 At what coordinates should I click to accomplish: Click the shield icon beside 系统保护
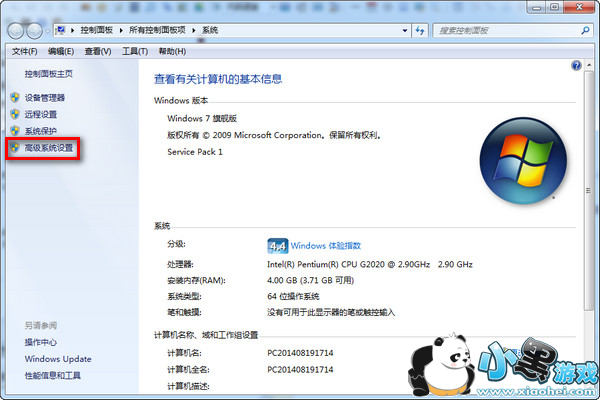(x=15, y=131)
